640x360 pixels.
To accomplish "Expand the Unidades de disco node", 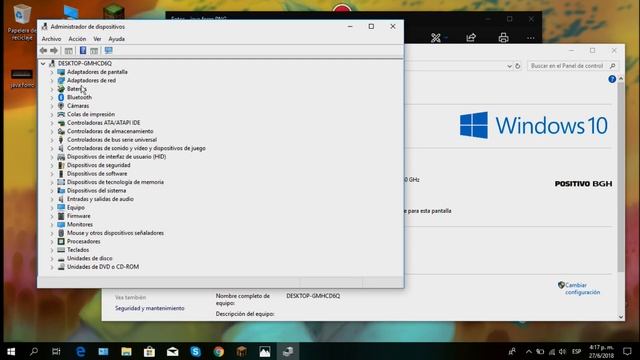I will click(52, 258).
